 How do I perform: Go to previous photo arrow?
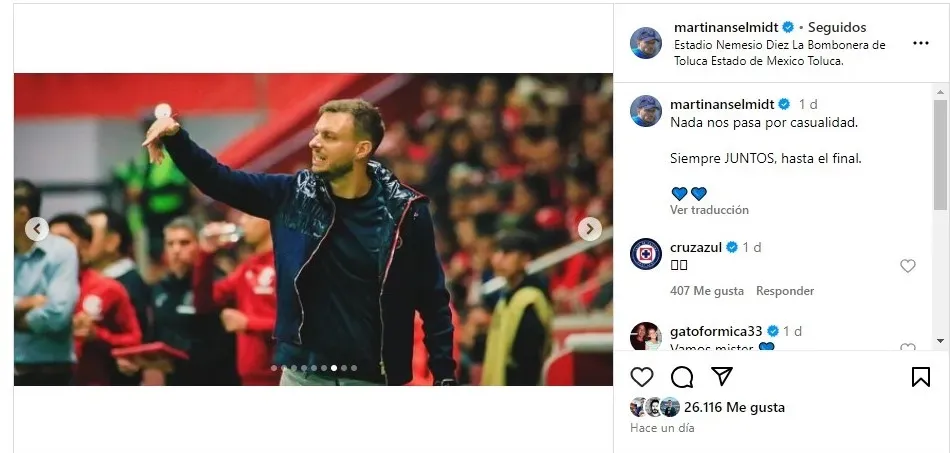(37, 229)
